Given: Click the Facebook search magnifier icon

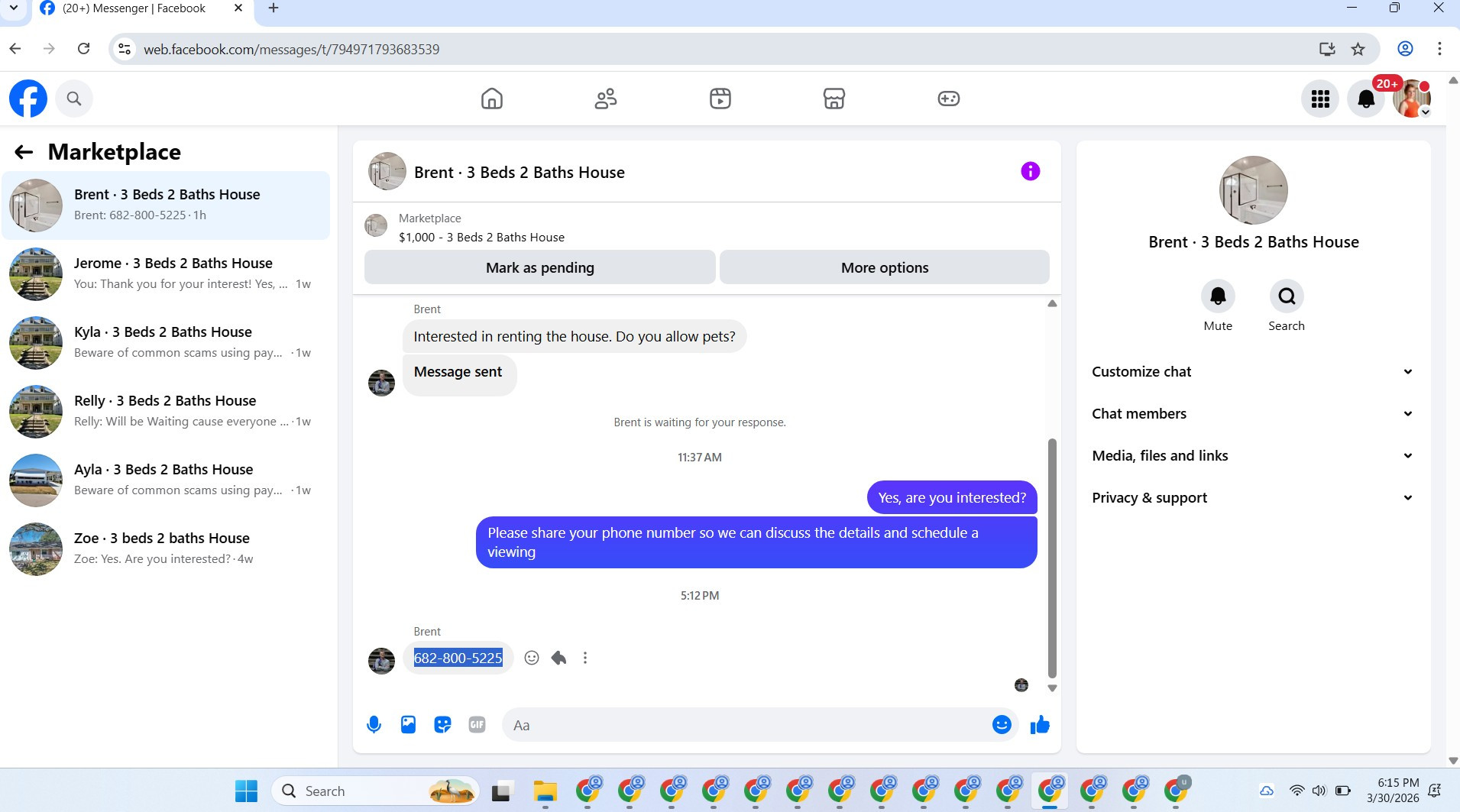Looking at the screenshot, I should pos(74,99).
